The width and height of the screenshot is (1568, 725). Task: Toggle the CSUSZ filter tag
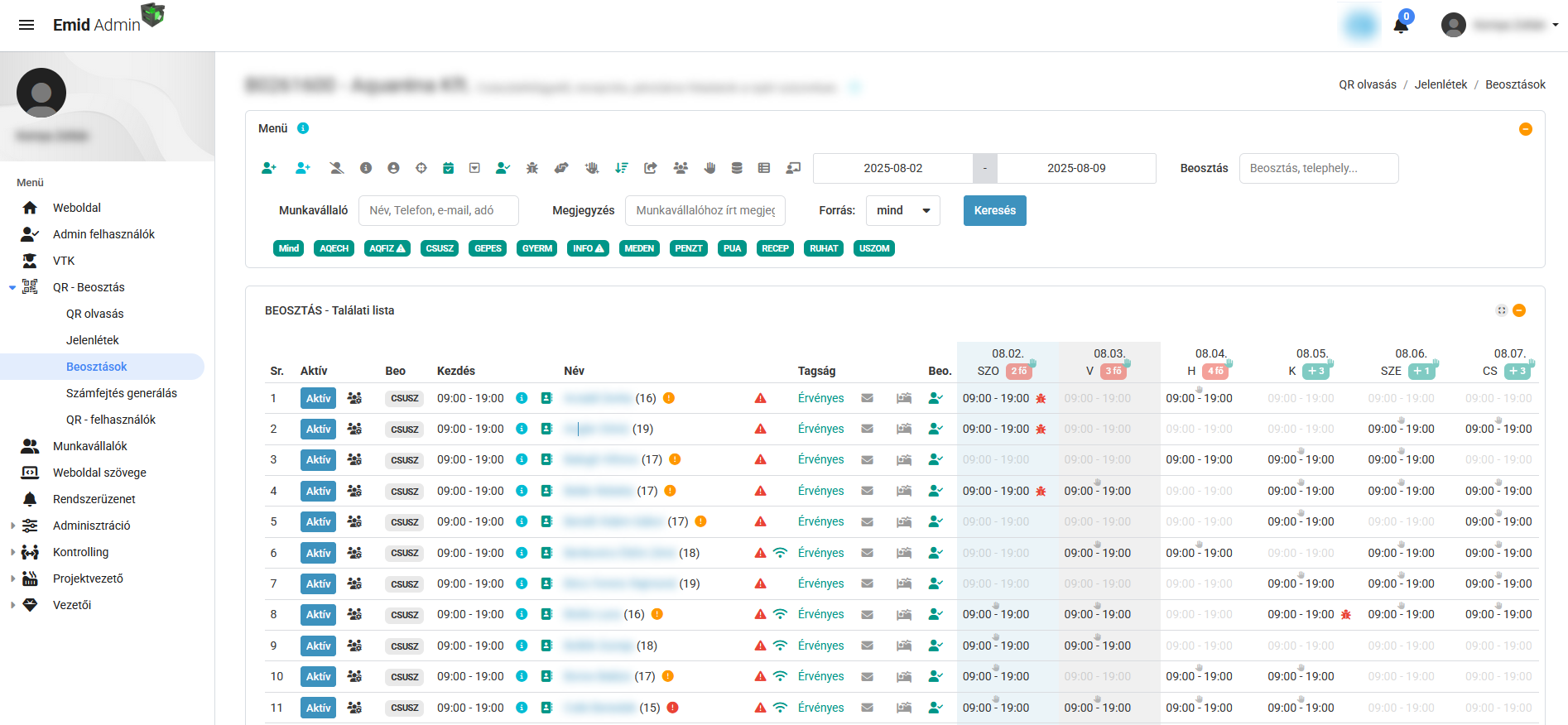tap(440, 248)
